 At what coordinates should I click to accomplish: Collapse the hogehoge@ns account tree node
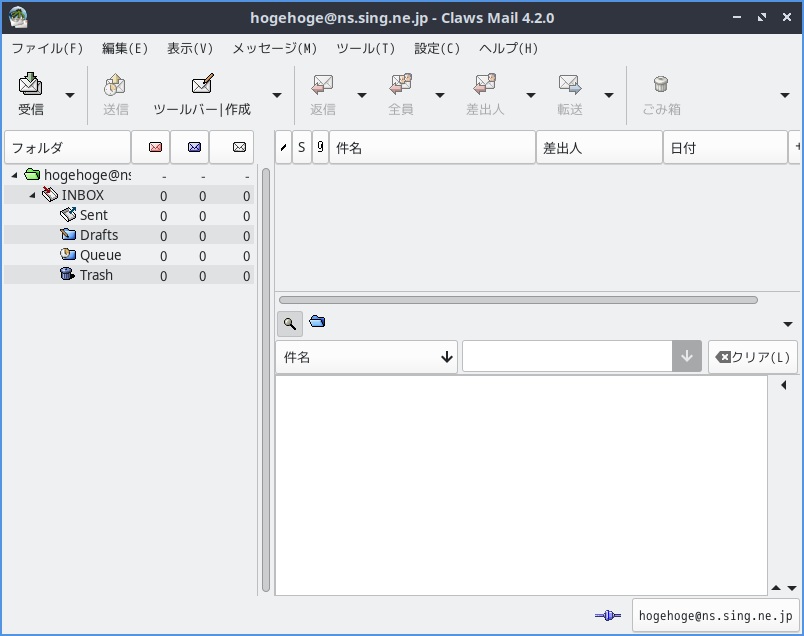click(14, 175)
